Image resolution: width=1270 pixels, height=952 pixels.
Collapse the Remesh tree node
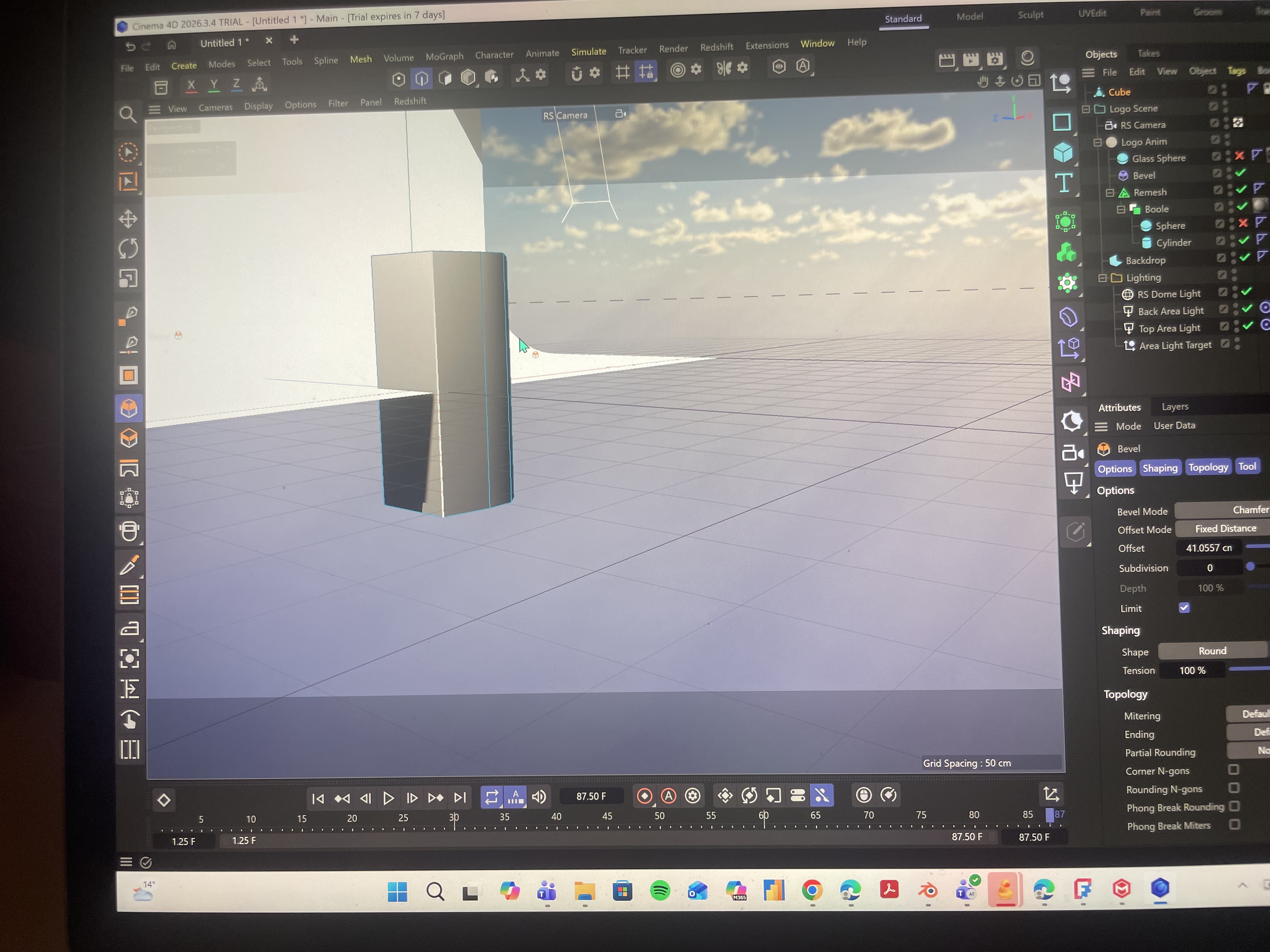1109,193
